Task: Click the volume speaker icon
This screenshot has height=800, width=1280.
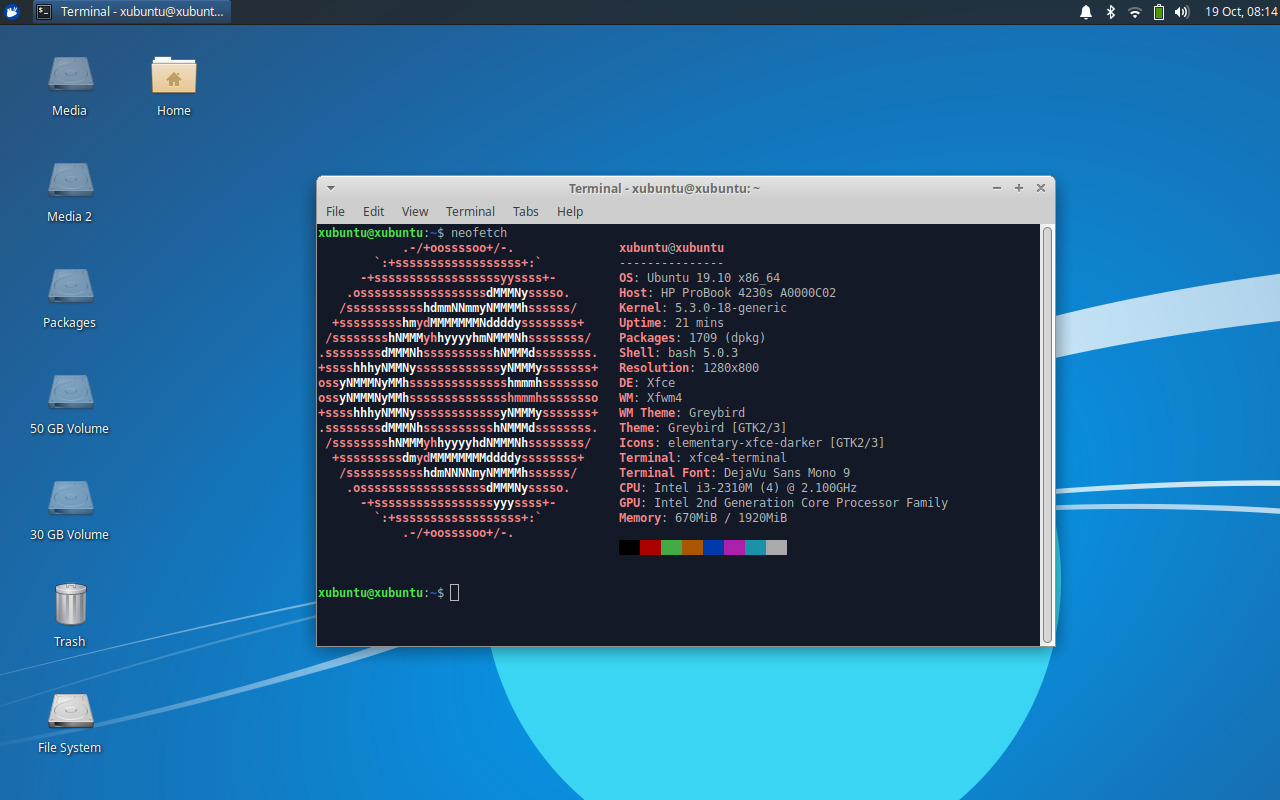Action: (1182, 12)
